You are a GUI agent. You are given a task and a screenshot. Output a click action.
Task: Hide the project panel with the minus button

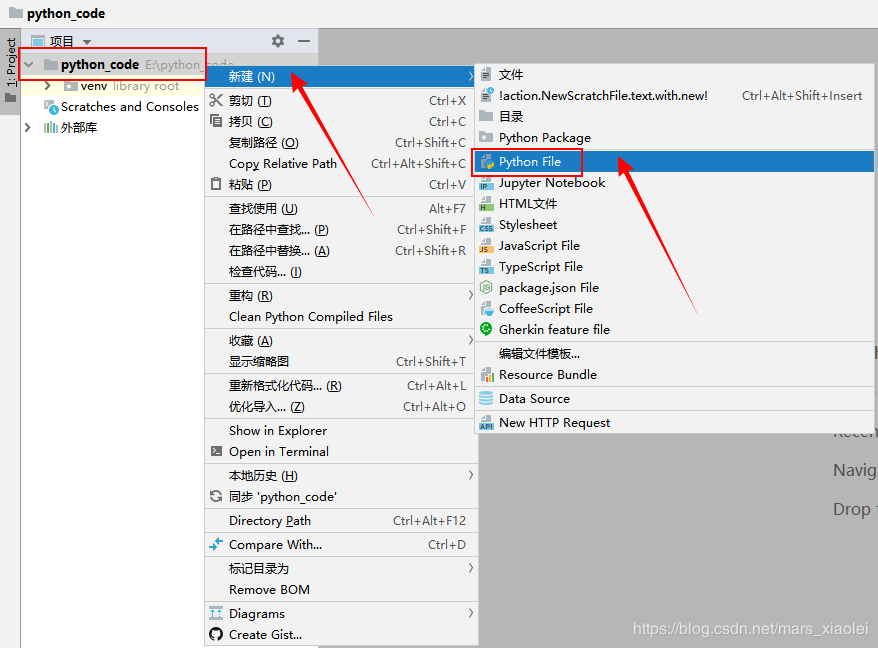pyautogui.click(x=303, y=41)
